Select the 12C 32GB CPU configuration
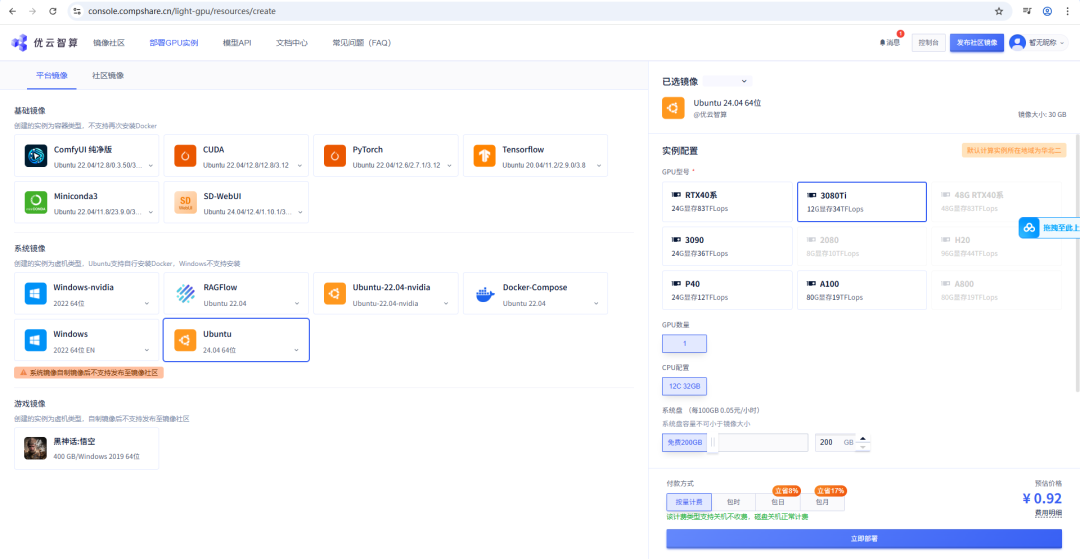 click(685, 386)
